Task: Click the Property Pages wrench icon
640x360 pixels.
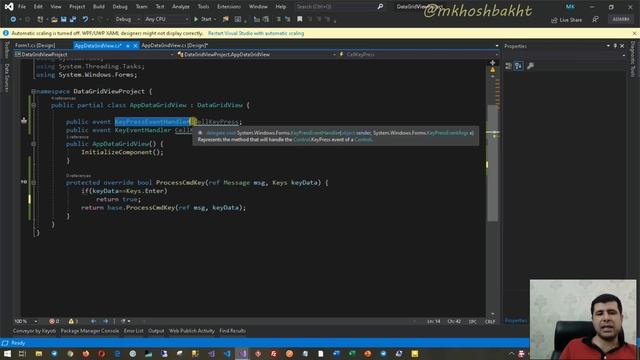Action: coord(530,66)
